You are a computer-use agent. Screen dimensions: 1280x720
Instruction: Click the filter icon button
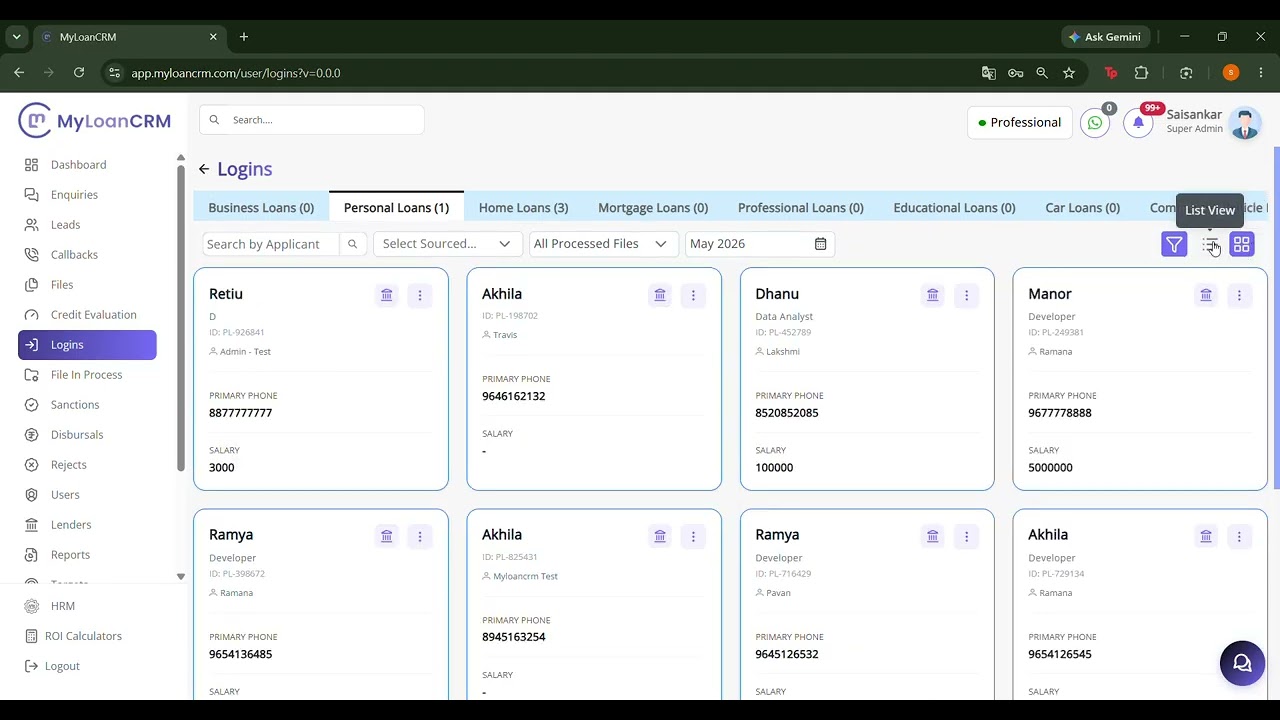[1174, 244]
